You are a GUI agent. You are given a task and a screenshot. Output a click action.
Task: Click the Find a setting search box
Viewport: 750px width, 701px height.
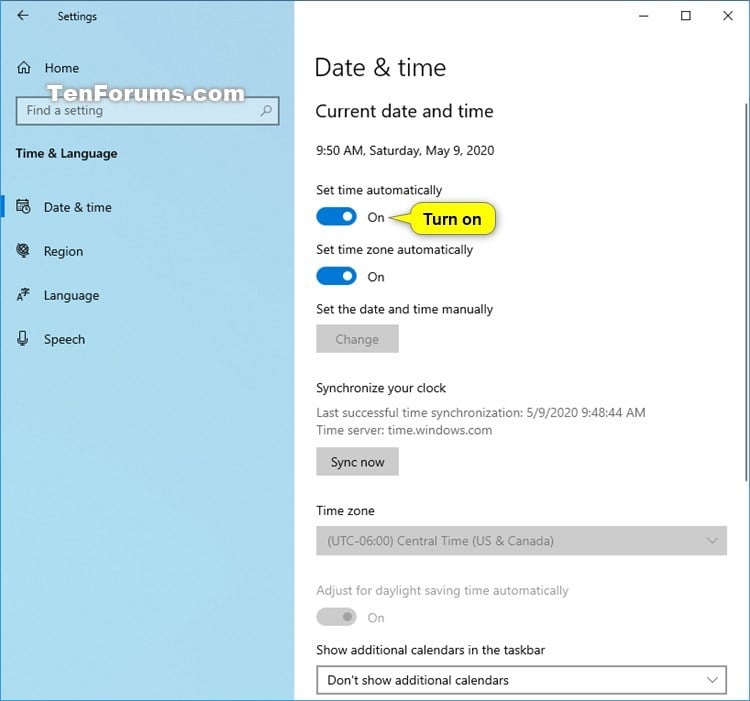click(147, 110)
